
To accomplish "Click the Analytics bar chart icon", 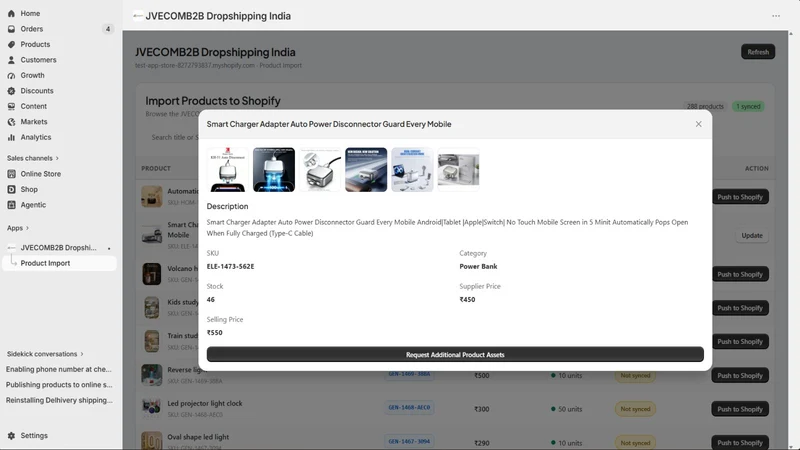I will tap(11, 137).
